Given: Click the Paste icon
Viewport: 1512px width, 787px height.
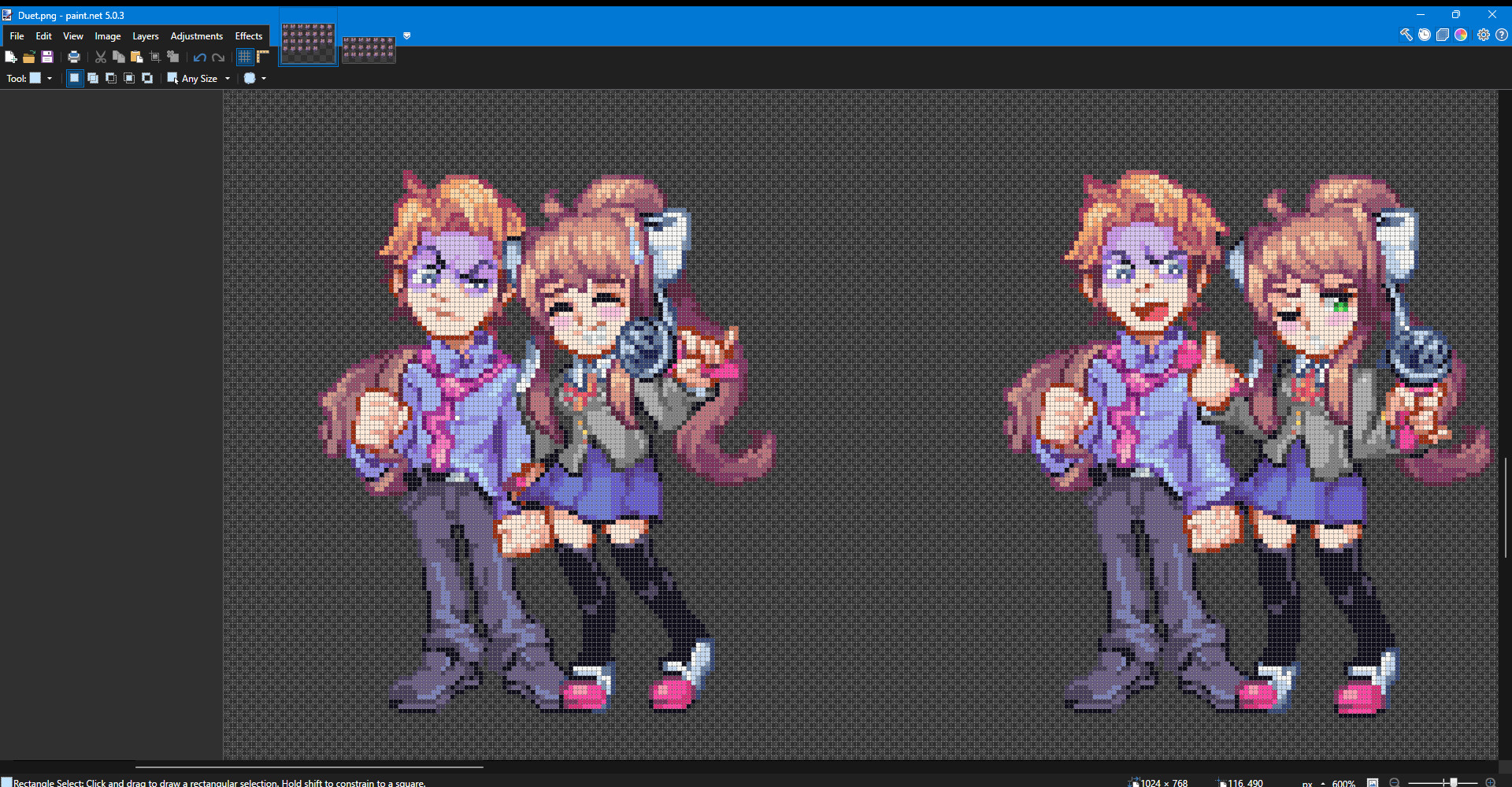Looking at the screenshot, I should coord(135,57).
